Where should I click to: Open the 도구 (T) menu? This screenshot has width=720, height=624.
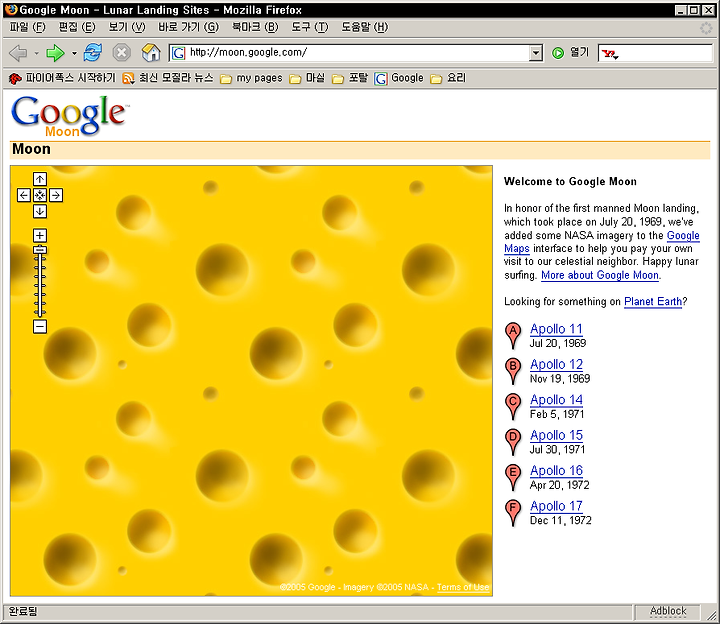click(310, 27)
